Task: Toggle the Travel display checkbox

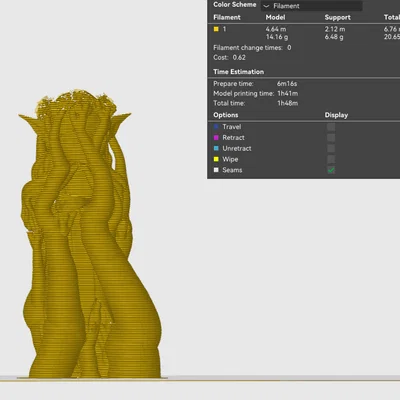Action: click(x=331, y=127)
